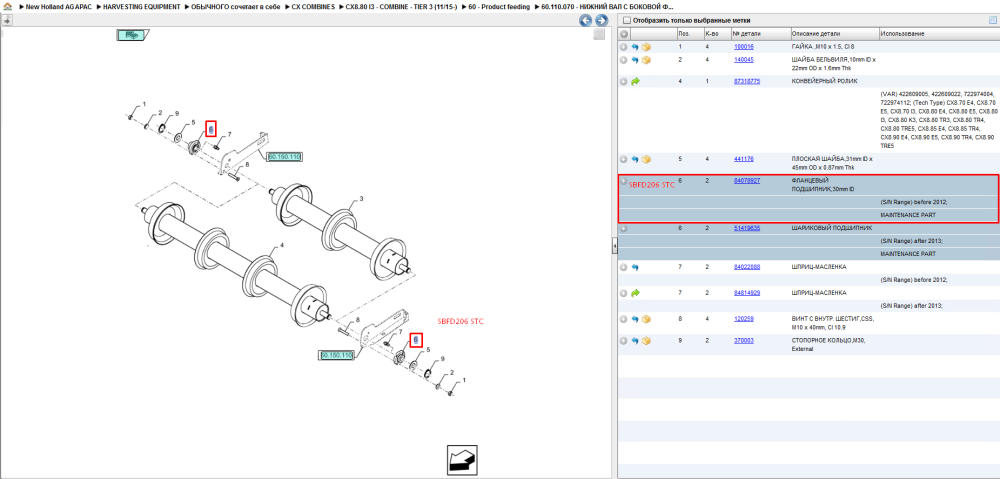1000x479 pixels.
Task: Click 'Использование' column header
Action: point(938,34)
